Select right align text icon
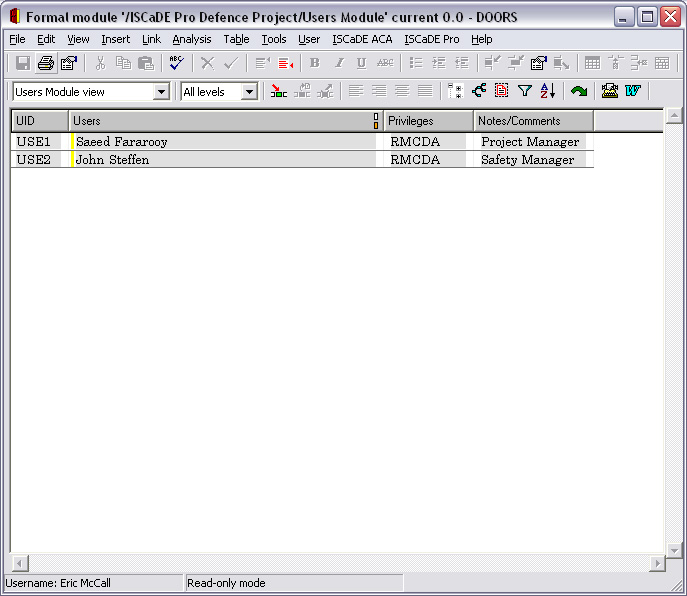This screenshot has width=687, height=596. click(x=379, y=91)
